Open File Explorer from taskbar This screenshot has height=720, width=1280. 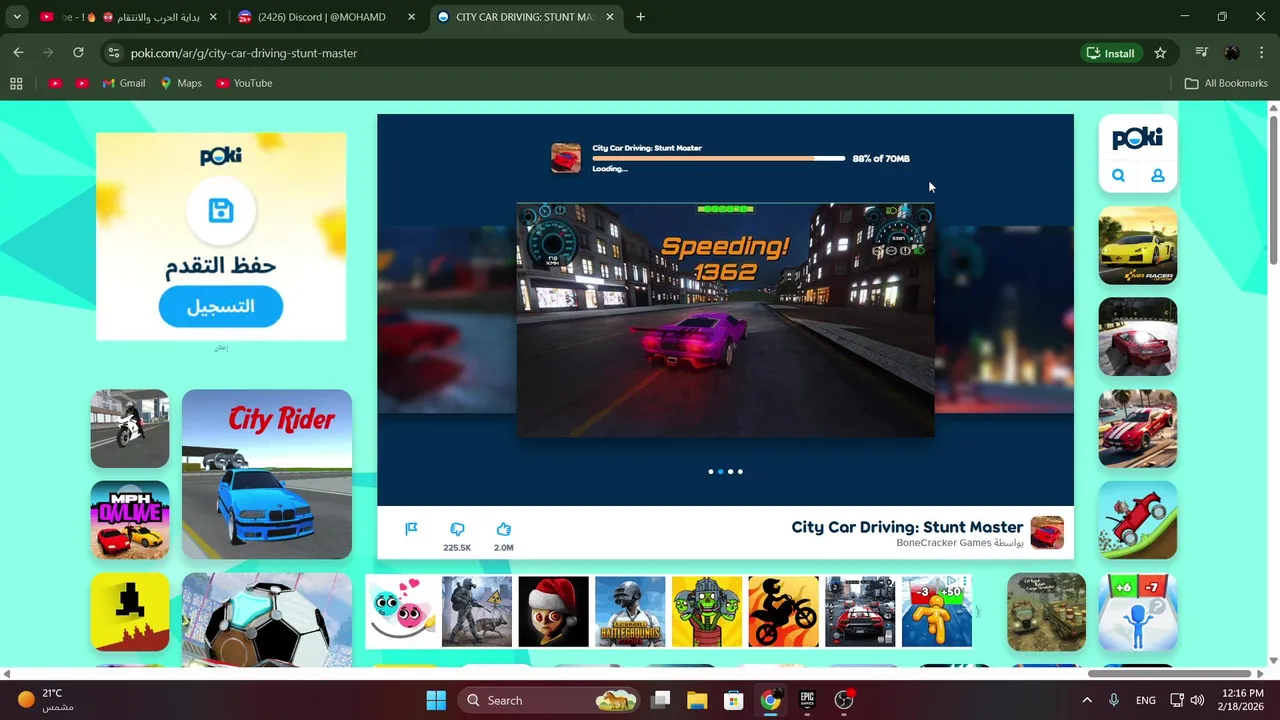pos(697,700)
